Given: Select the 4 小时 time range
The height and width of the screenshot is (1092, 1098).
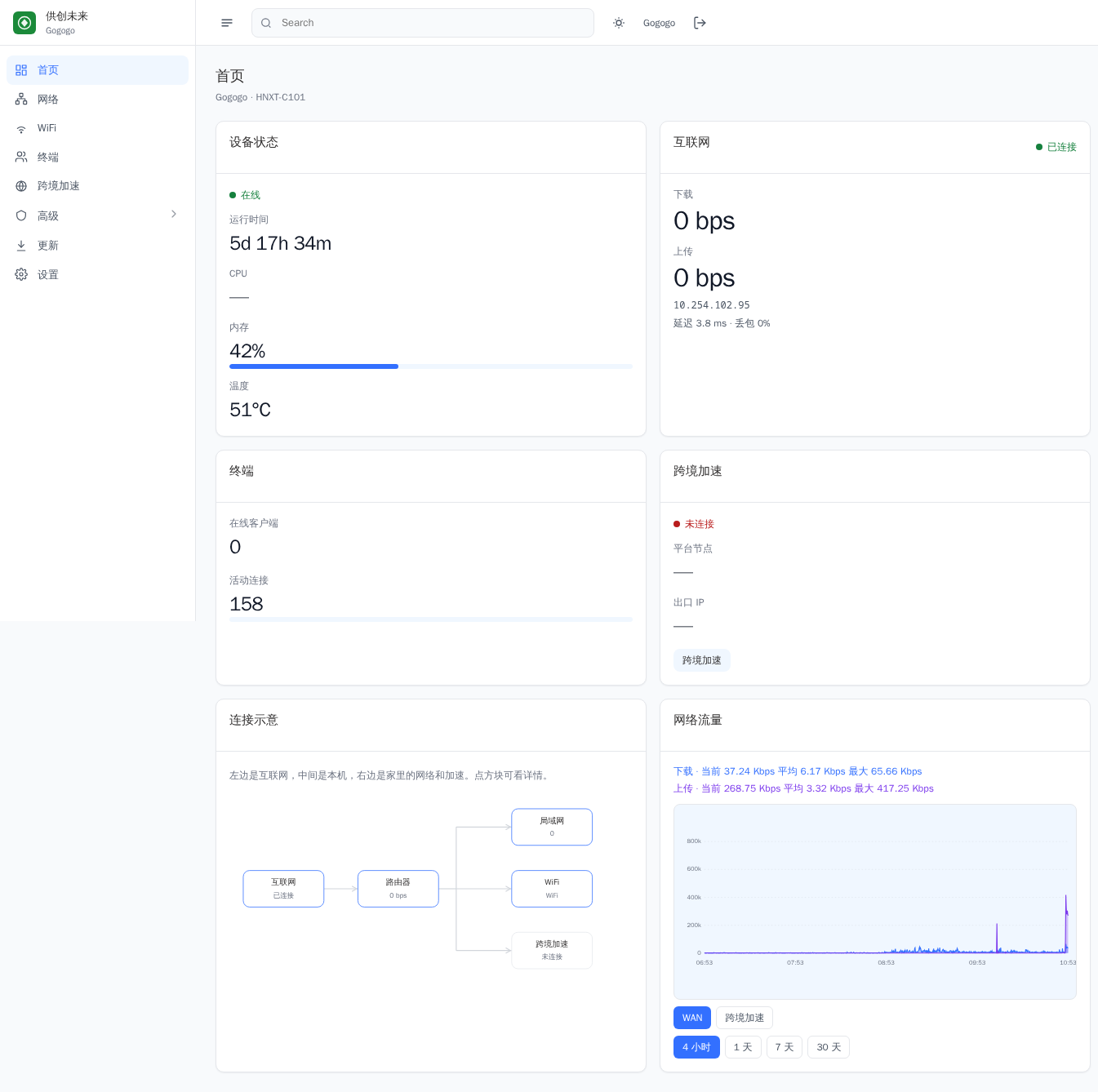Looking at the screenshot, I should pyautogui.click(x=696, y=1047).
